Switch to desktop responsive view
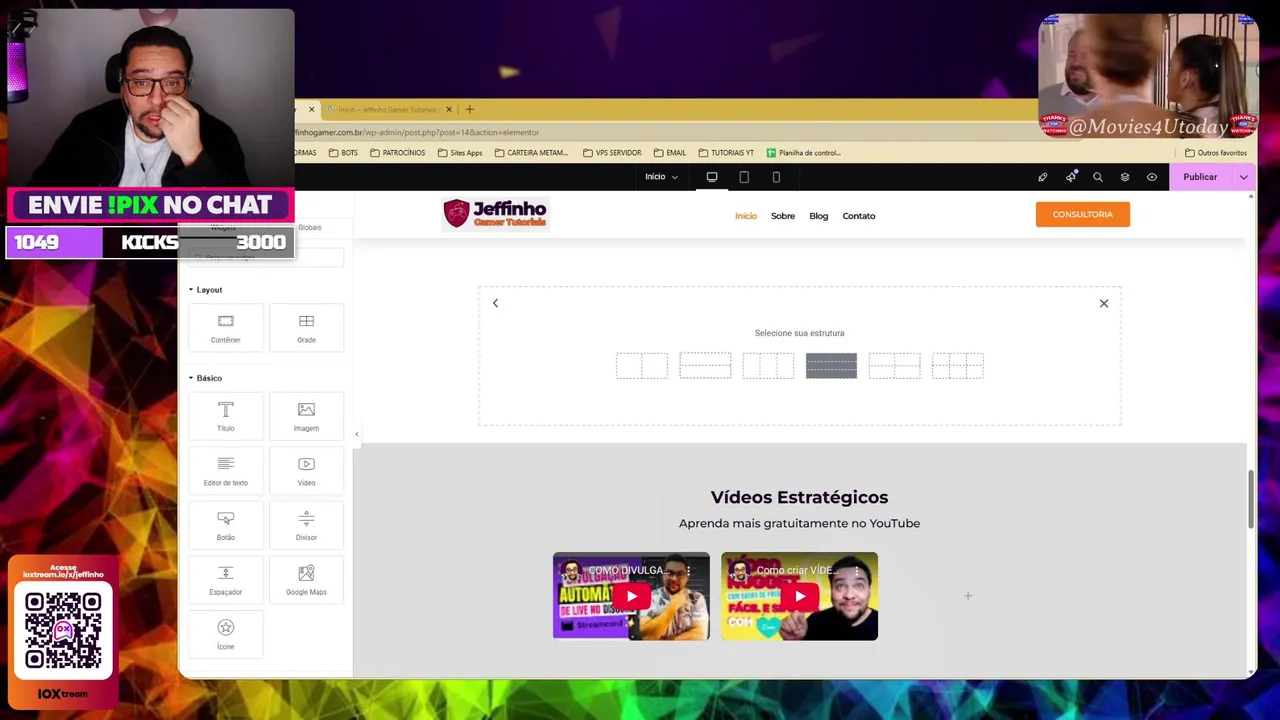This screenshot has width=1280, height=720. pos(712,177)
